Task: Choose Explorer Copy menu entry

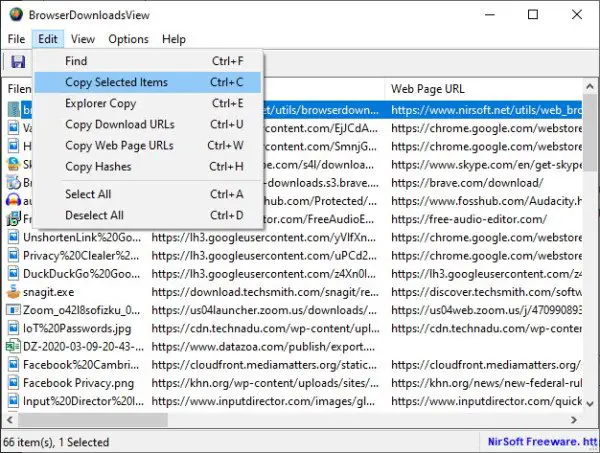Action: tap(148, 103)
